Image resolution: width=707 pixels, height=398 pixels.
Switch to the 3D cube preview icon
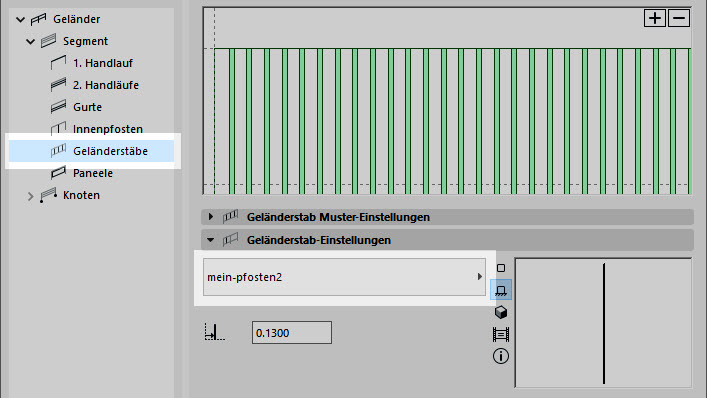click(500, 312)
